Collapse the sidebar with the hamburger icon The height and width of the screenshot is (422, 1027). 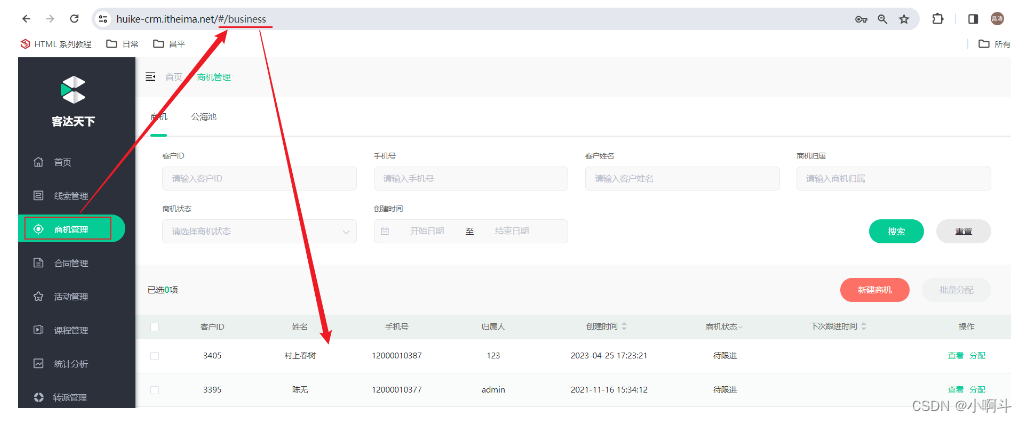[x=151, y=77]
